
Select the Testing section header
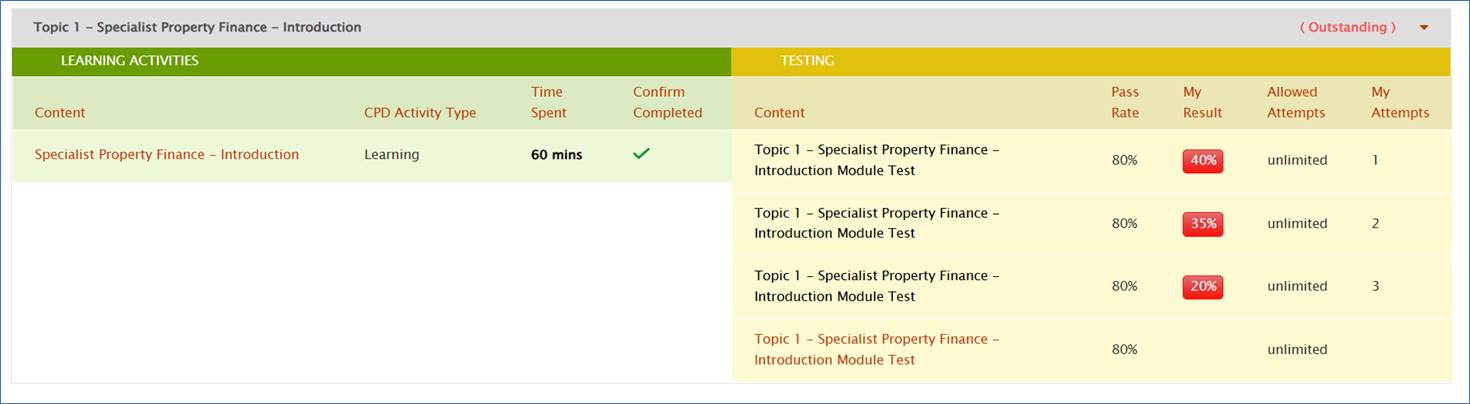click(x=806, y=61)
